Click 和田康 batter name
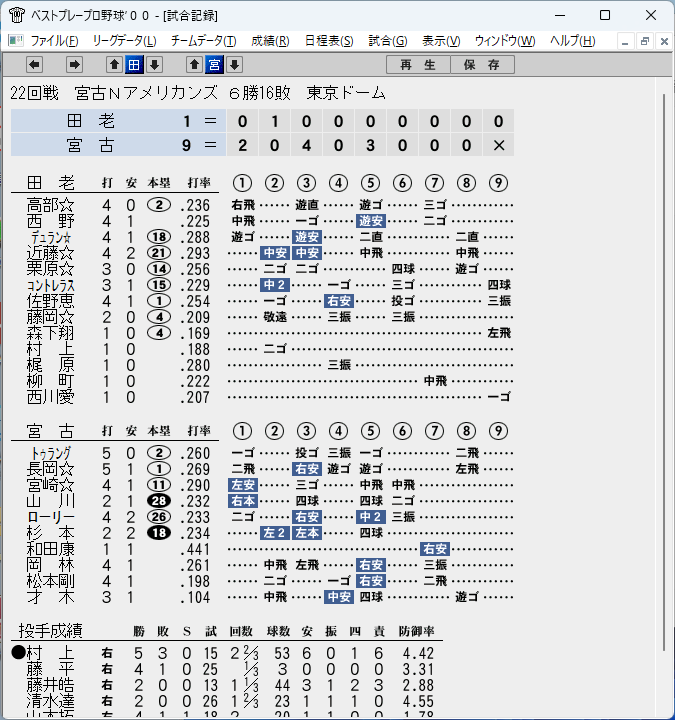 pyautogui.click(x=51, y=549)
